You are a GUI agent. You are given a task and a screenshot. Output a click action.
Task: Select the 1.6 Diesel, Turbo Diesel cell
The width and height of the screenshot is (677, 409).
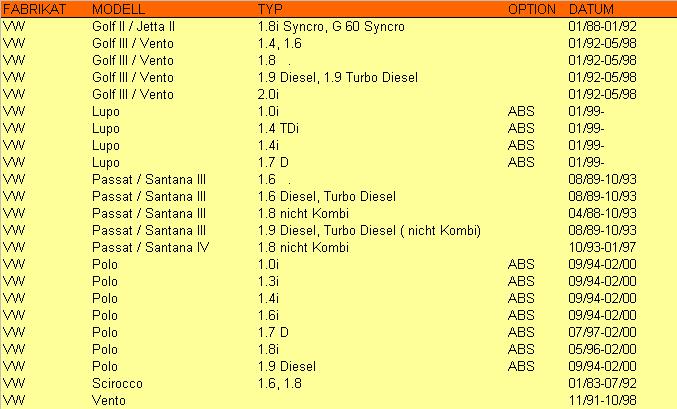tap(327, 197)
